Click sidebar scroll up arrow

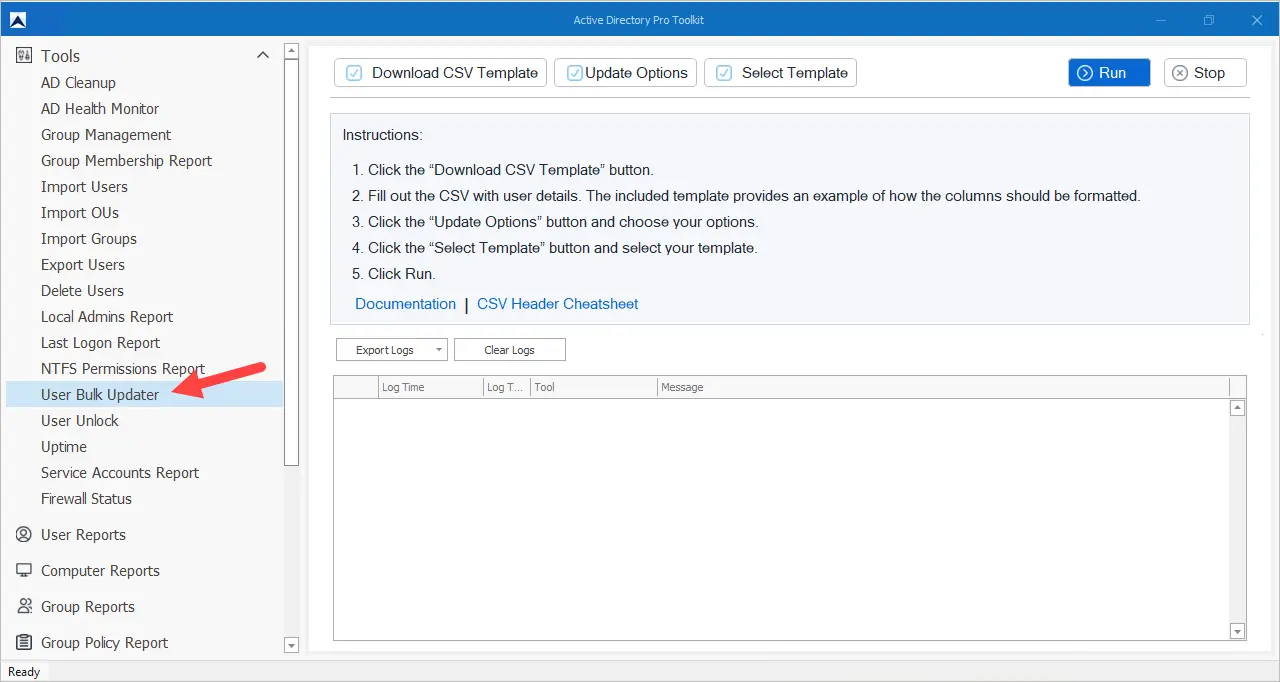292,51
